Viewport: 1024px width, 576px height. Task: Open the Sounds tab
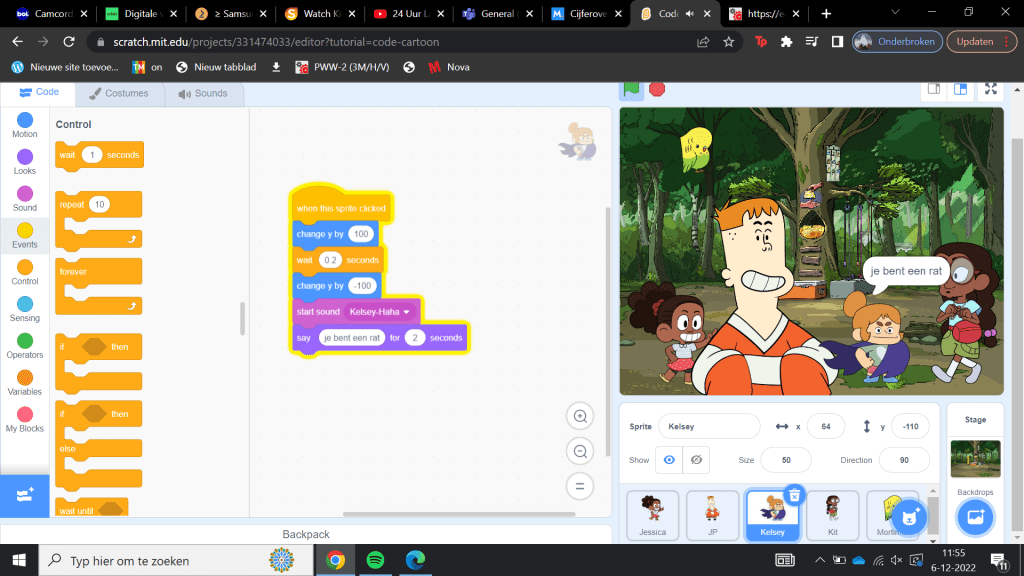[203, 93]
